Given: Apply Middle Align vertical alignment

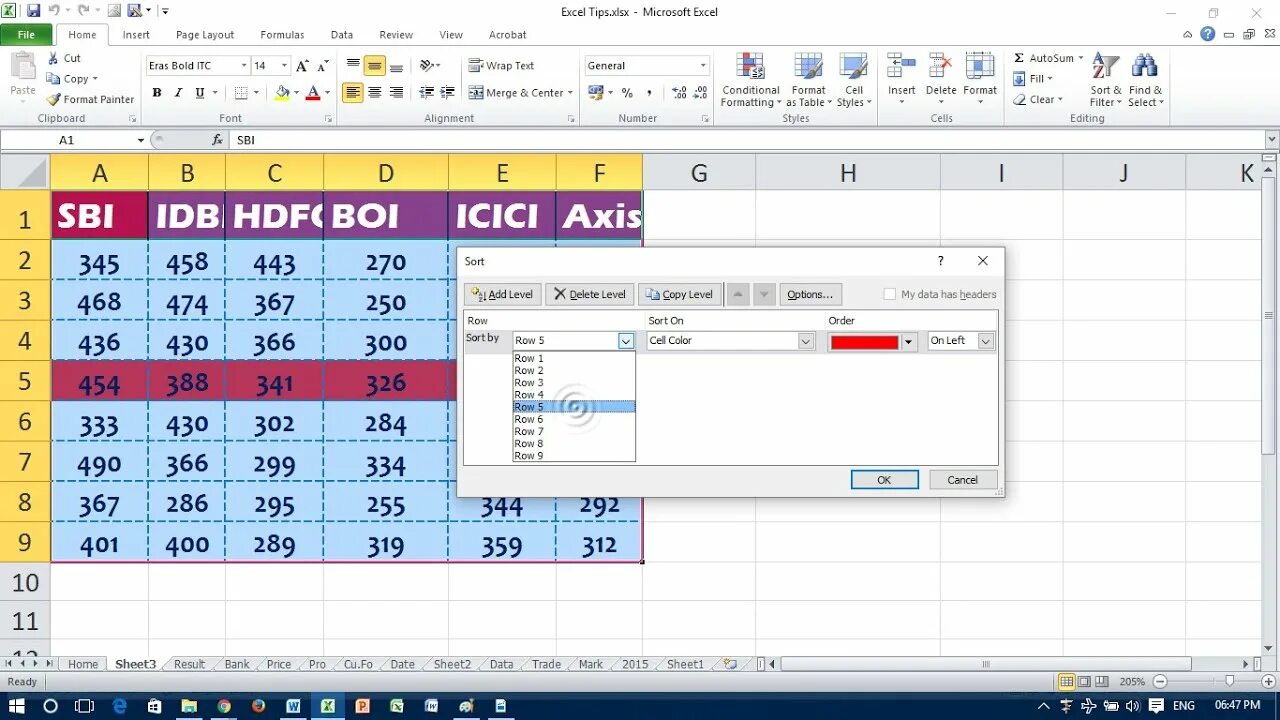Looking at the screenshot, I should [374, 66].
